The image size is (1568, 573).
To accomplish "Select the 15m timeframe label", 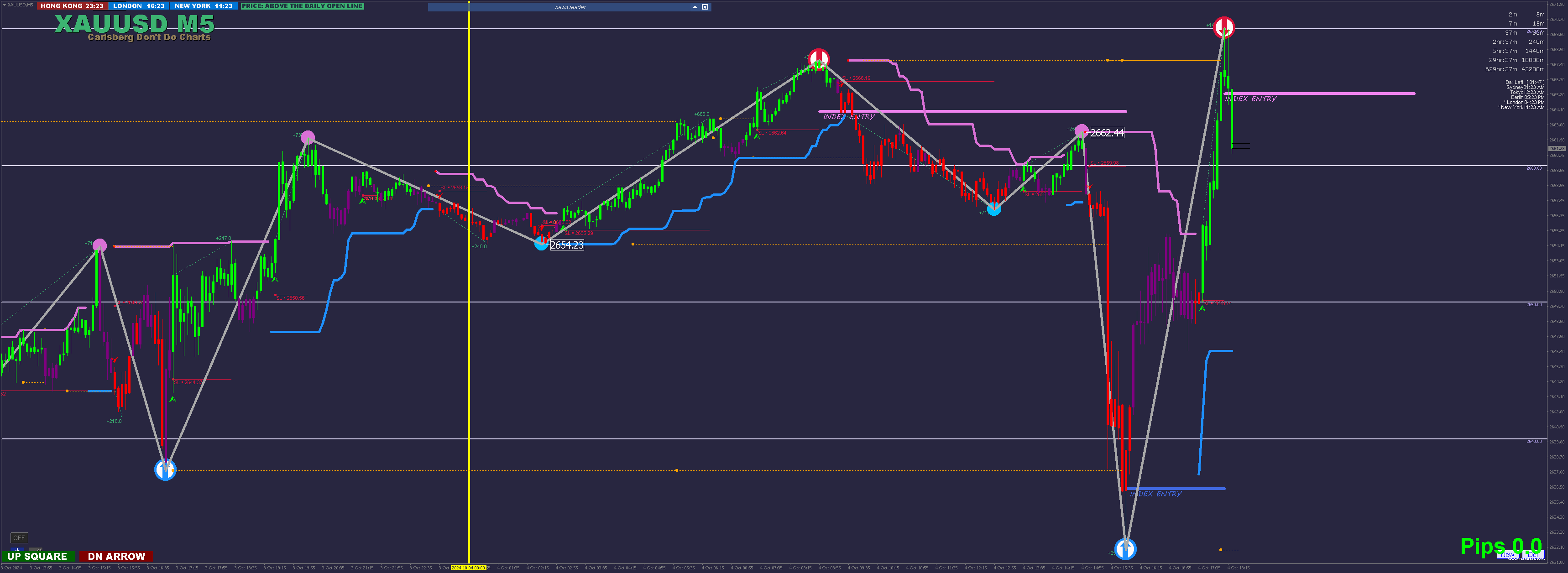I will [x=1538, y=24].
